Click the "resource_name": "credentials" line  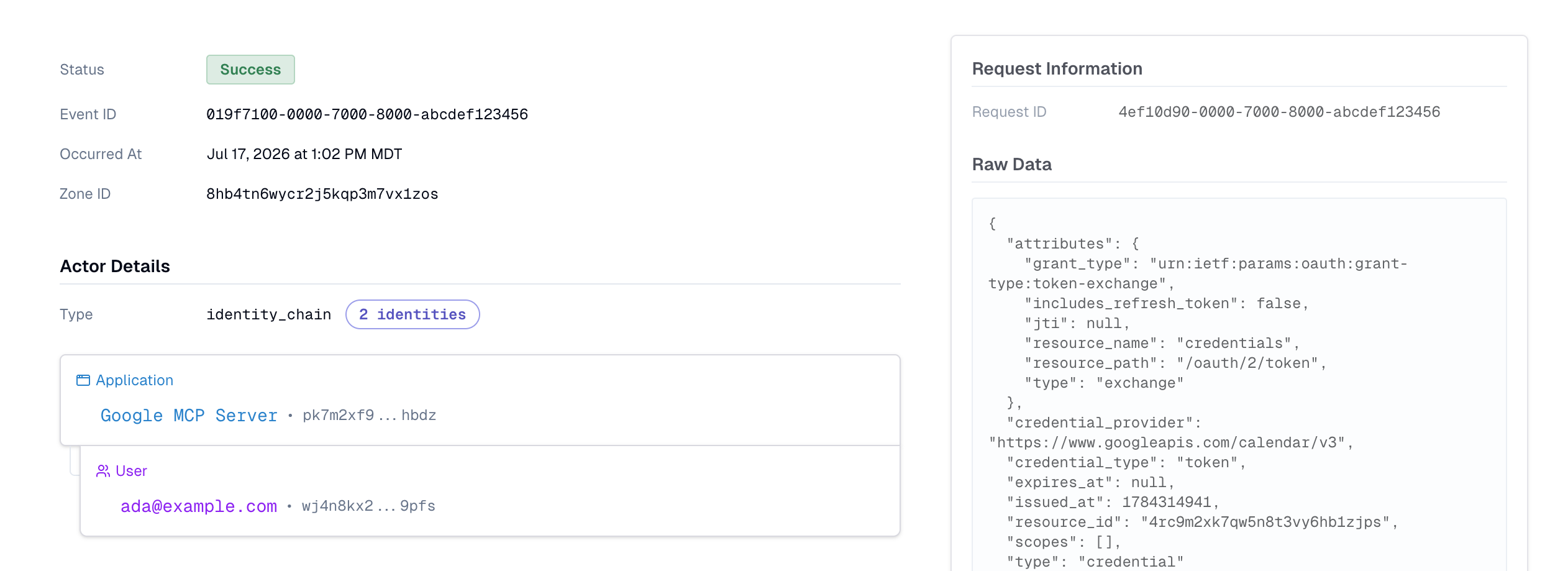coord(1162,343)
